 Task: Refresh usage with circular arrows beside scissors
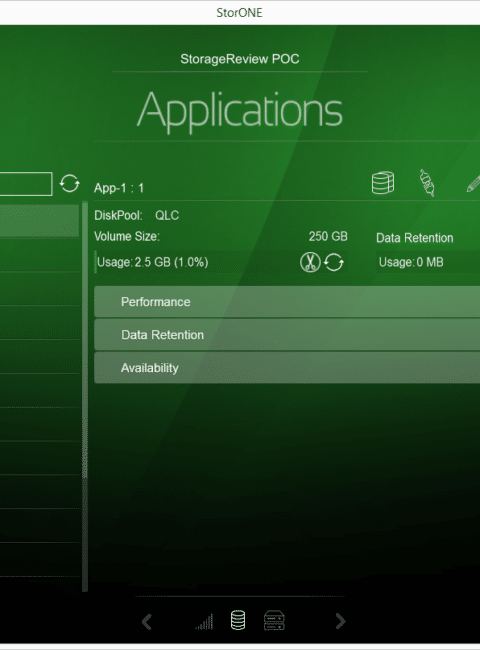334,262
